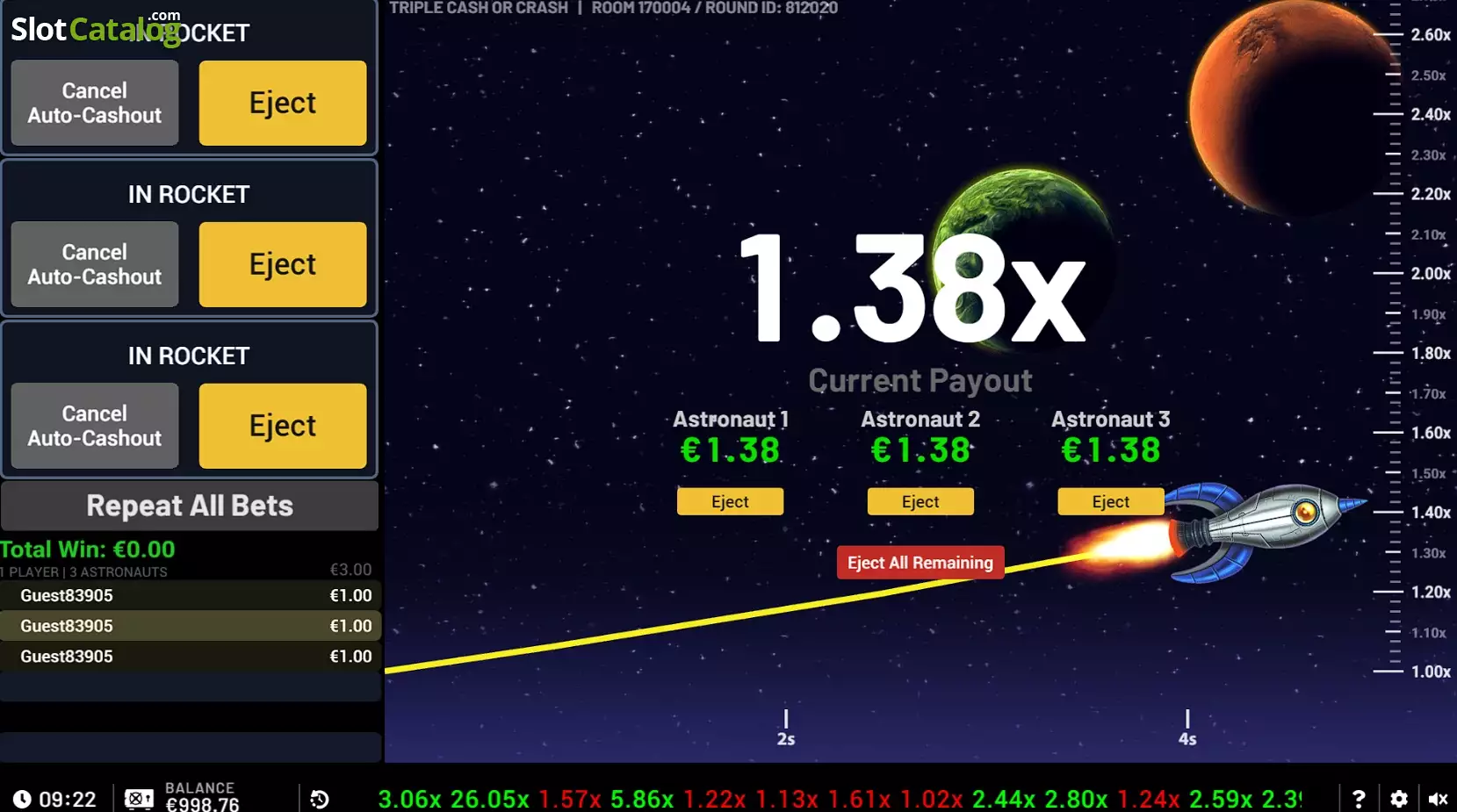1457x812 pixels.
Task: Click the balance safe icon
Action: point(139,799)
